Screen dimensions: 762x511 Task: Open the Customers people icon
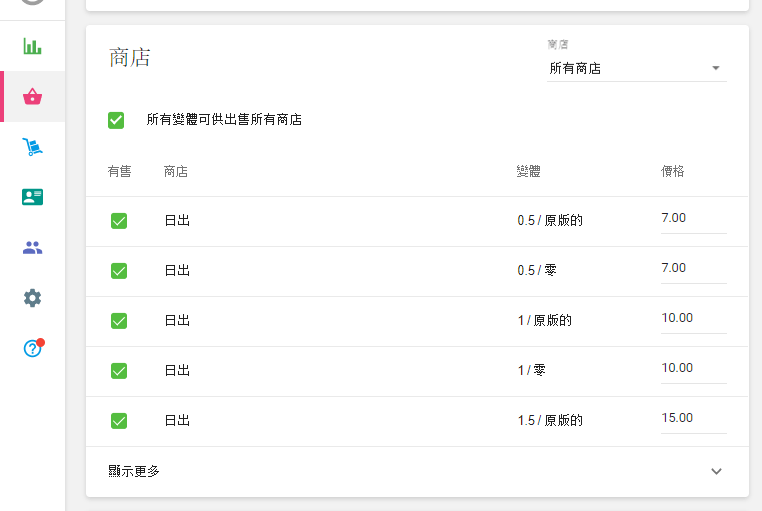pos(32,247)
